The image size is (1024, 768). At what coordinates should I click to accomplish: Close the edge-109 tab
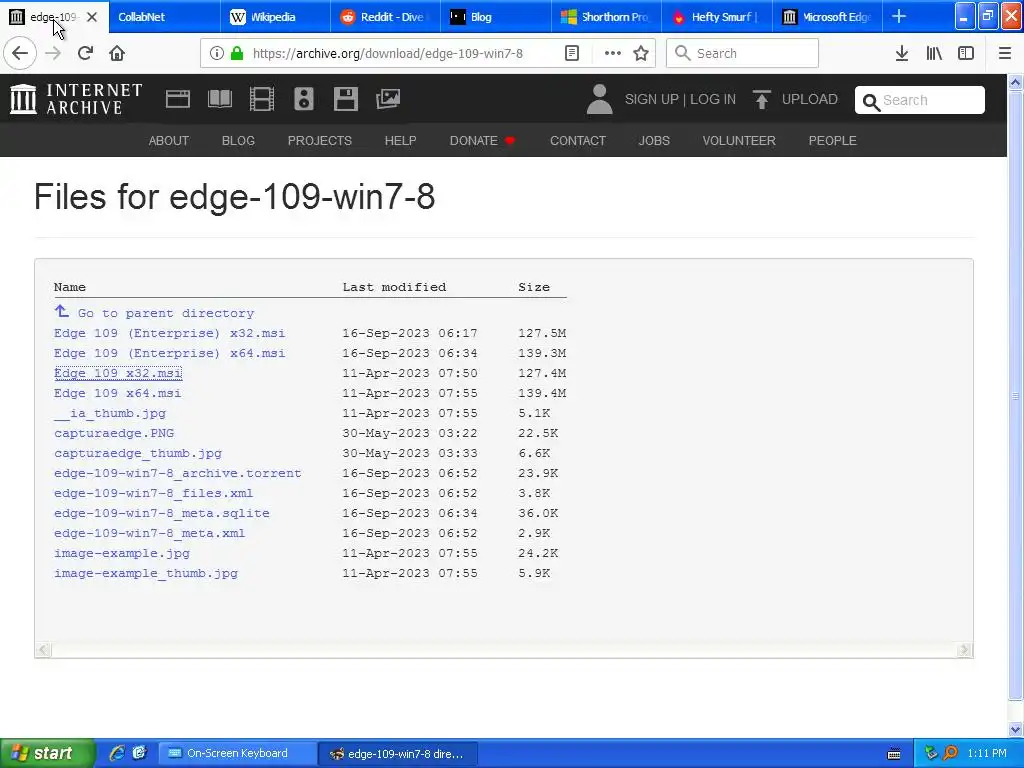[92, 17]
